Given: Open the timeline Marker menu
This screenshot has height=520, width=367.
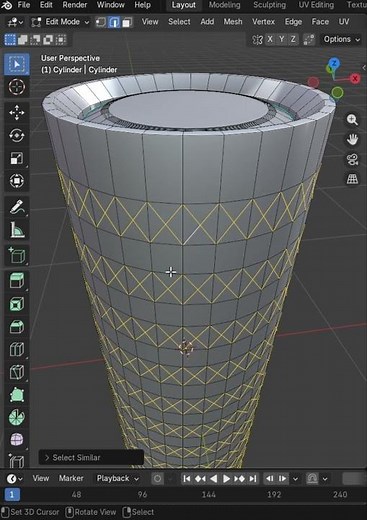Looking at the screenshot, I should pyautogui.click(x=71, y=478).
